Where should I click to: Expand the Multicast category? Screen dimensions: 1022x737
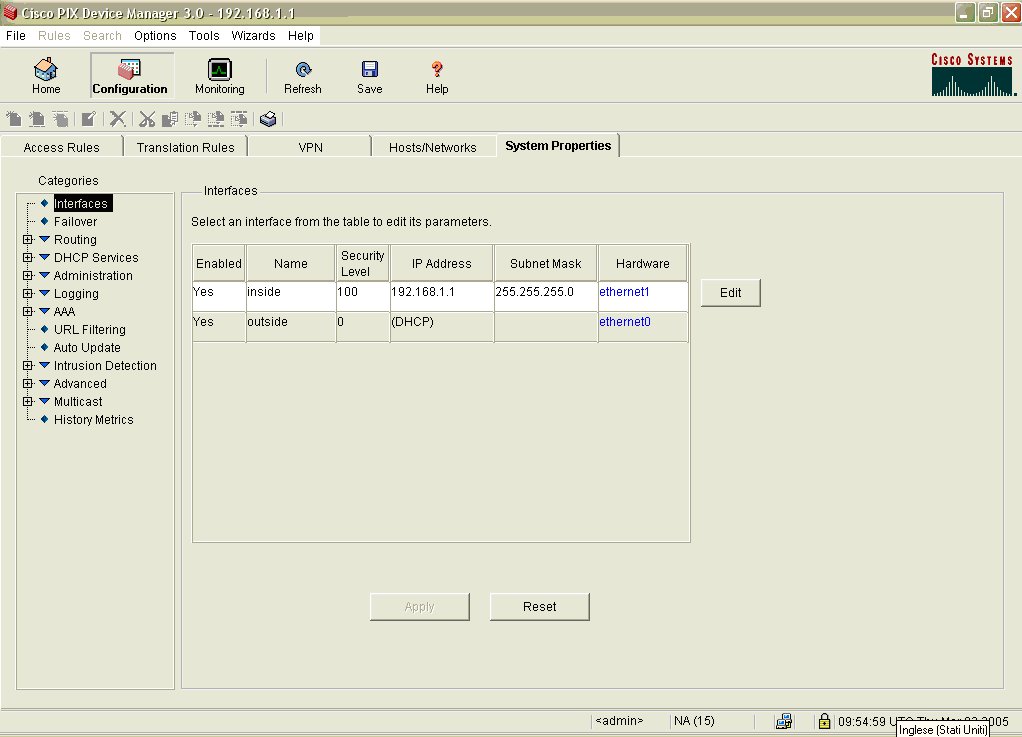point(28,401)
